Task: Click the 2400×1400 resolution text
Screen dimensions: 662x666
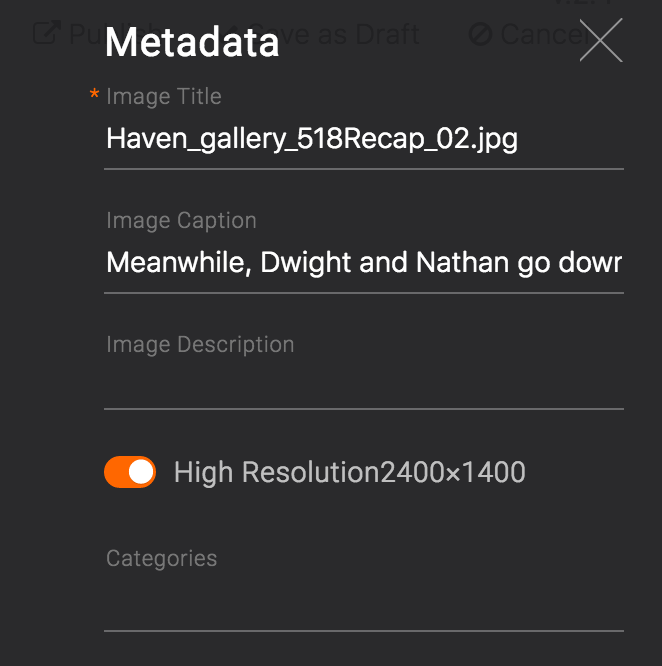Action: [x=453, y=472]
